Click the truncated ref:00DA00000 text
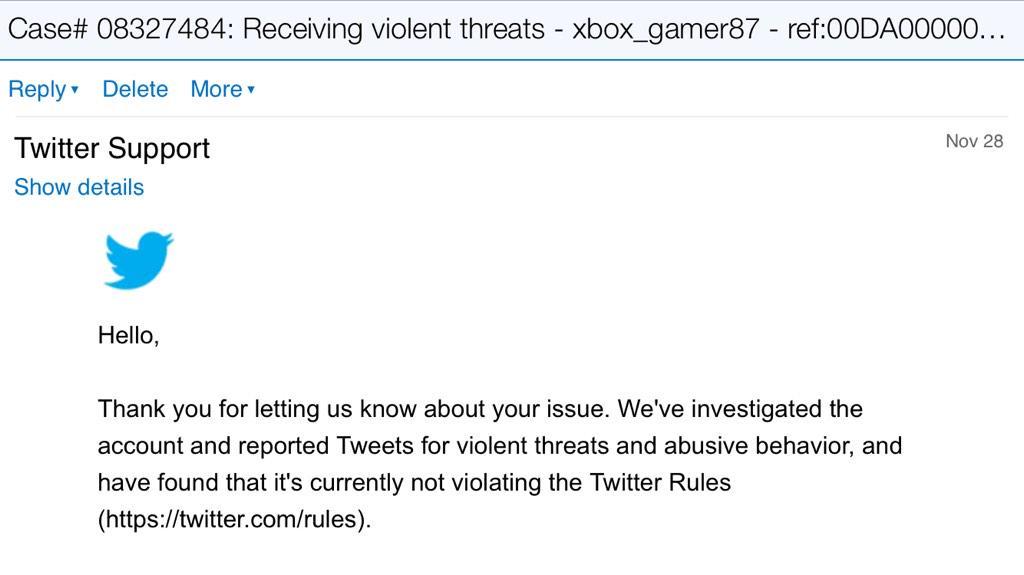The height and width of the screenshot is (575, 1024). 882,29
